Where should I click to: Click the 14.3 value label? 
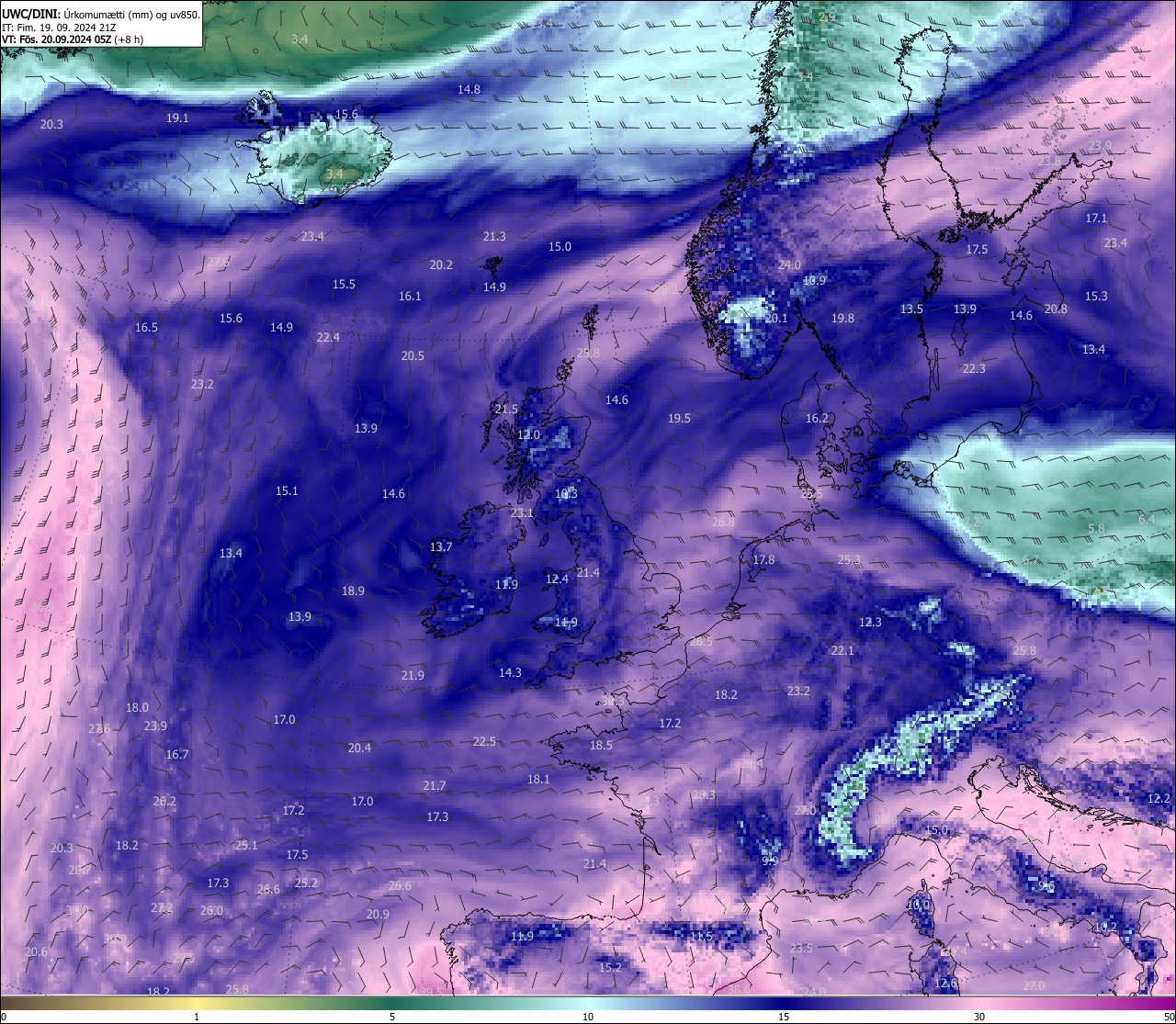coord(510,673)
